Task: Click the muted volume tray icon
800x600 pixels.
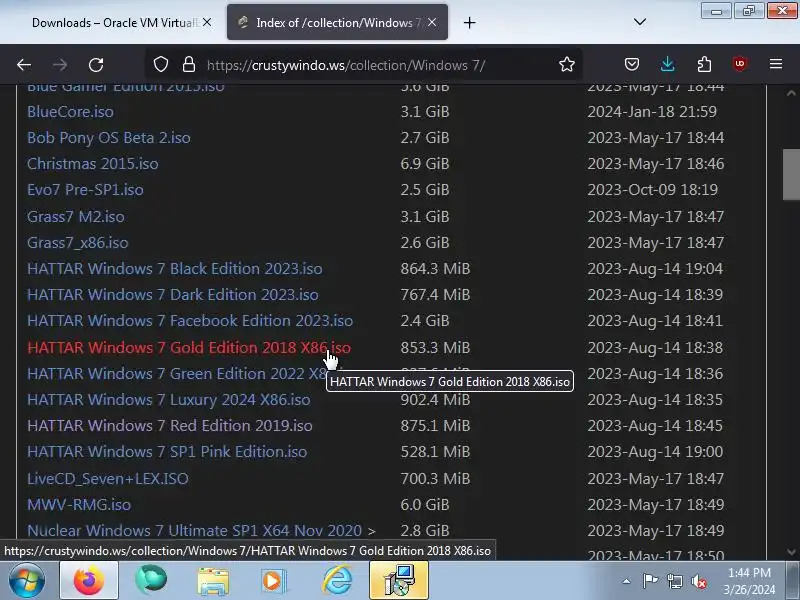Action: click(x=699, y=581)
